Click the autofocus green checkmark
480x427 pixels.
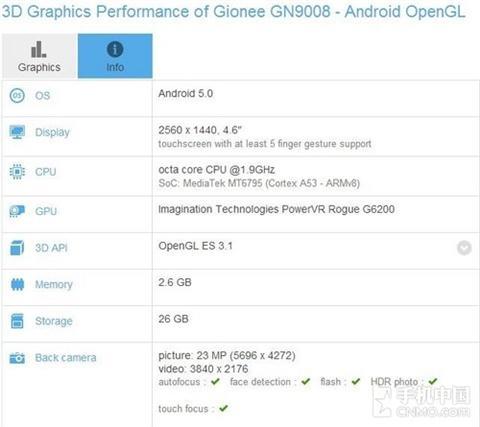216,381
